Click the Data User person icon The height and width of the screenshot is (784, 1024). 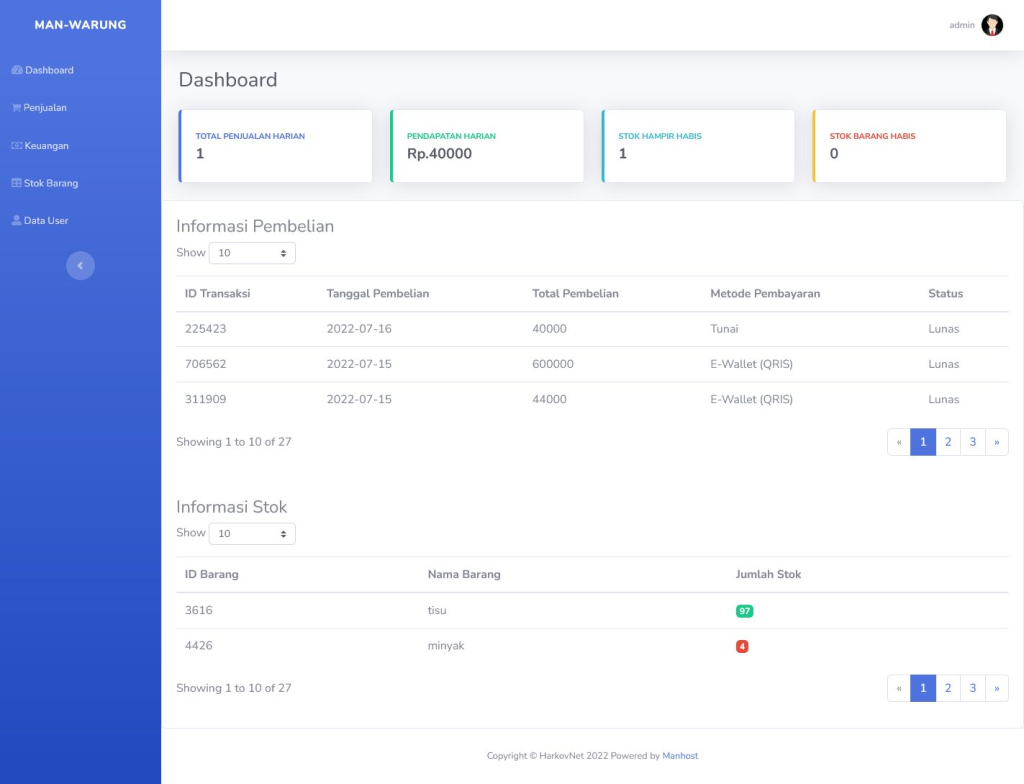(15, 220)
